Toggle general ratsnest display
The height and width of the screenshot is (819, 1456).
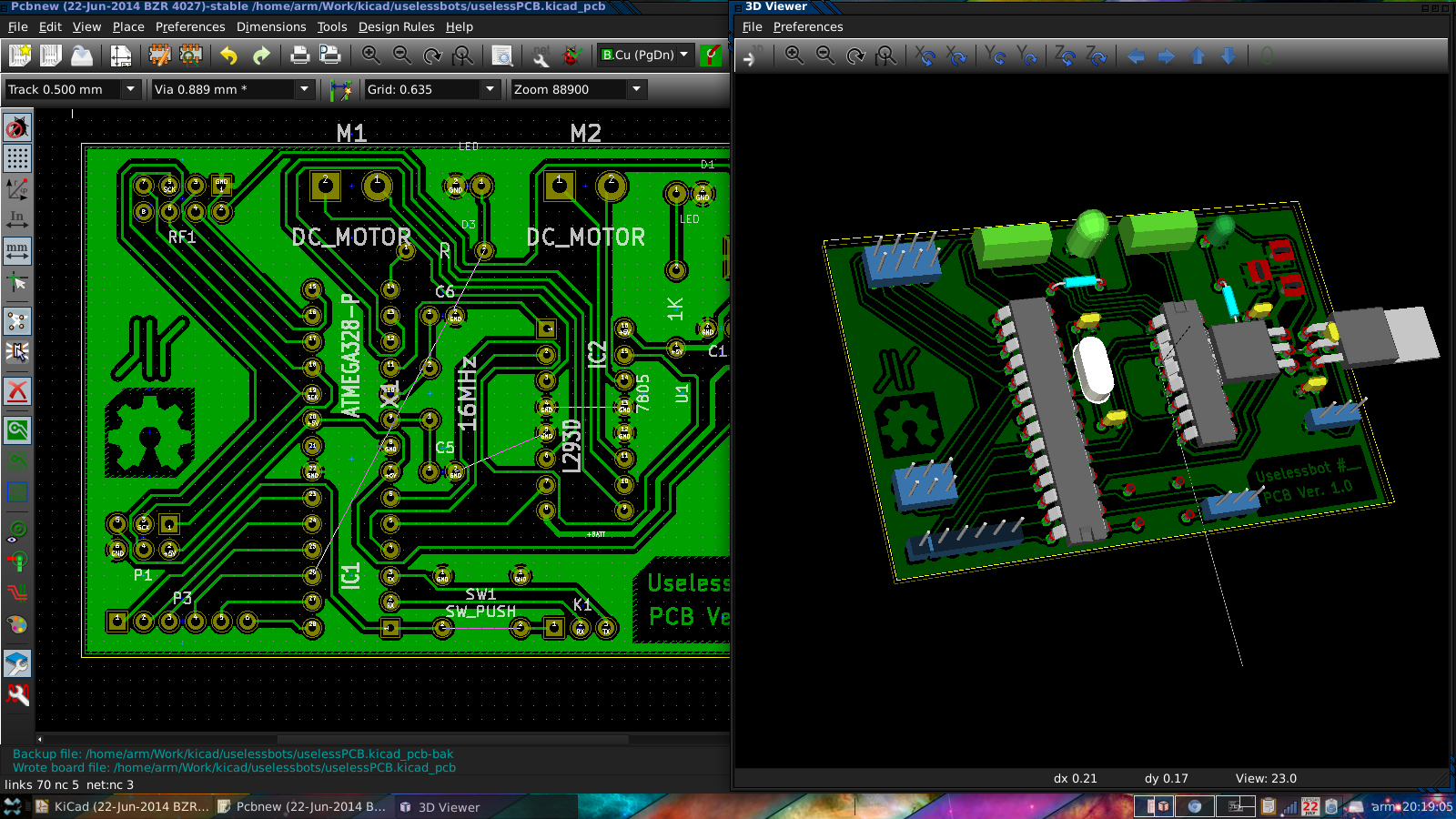point(17,321)
